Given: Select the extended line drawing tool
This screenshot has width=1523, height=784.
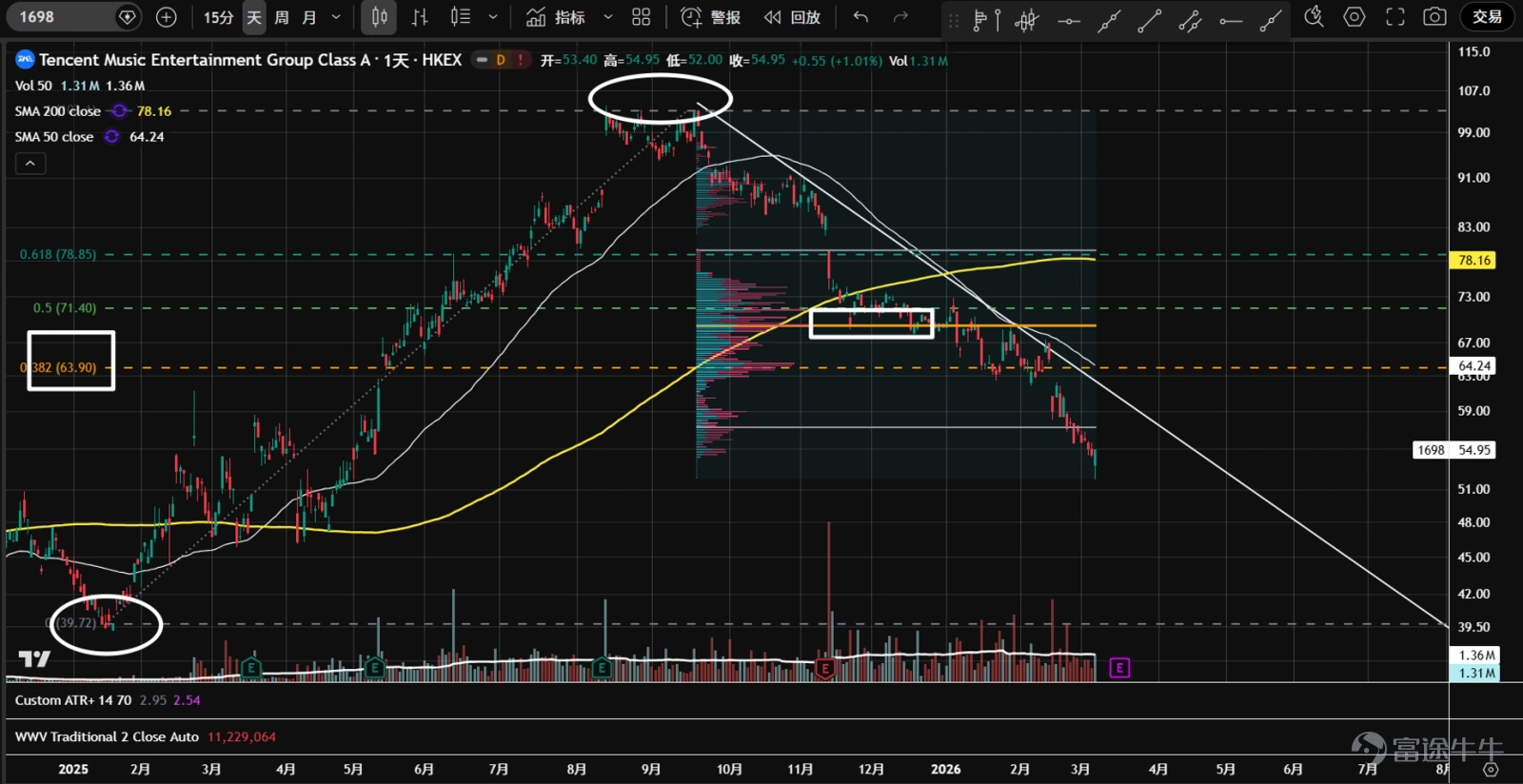Looking at the screenshot, I should coord(1109,19).
